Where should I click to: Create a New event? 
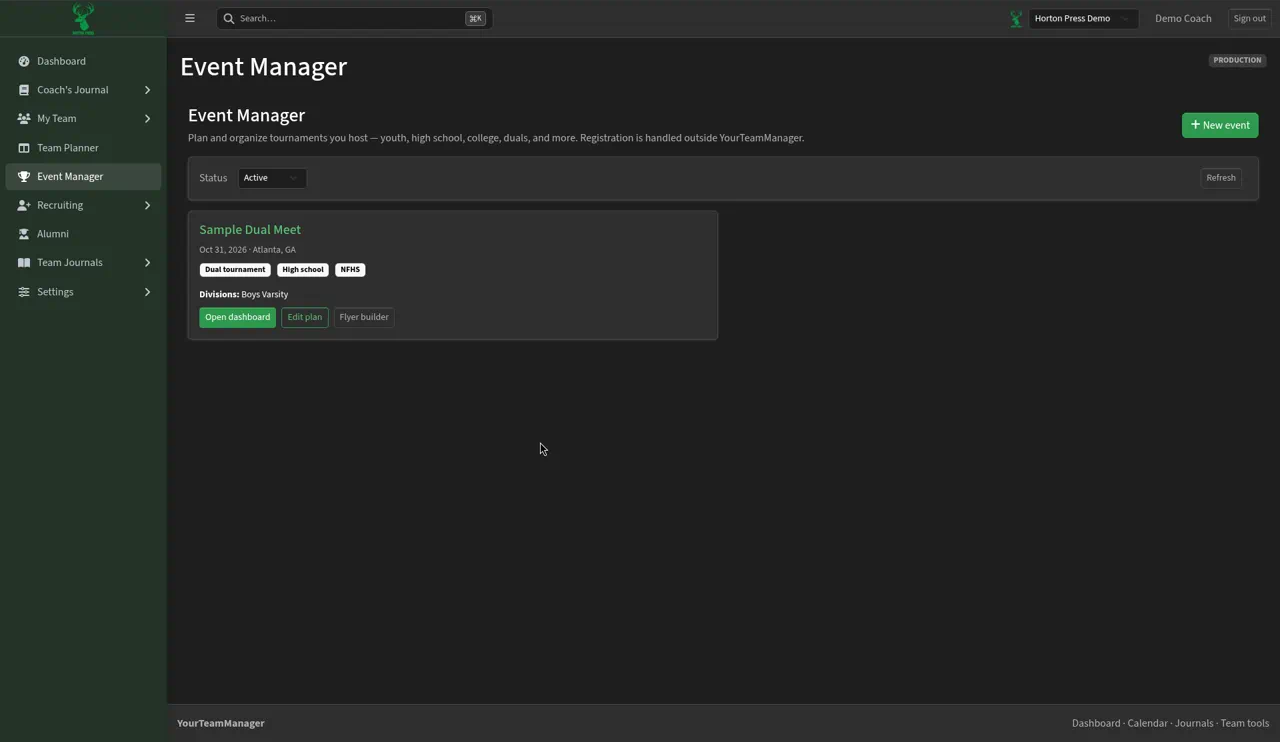(x=1220, y=125)
